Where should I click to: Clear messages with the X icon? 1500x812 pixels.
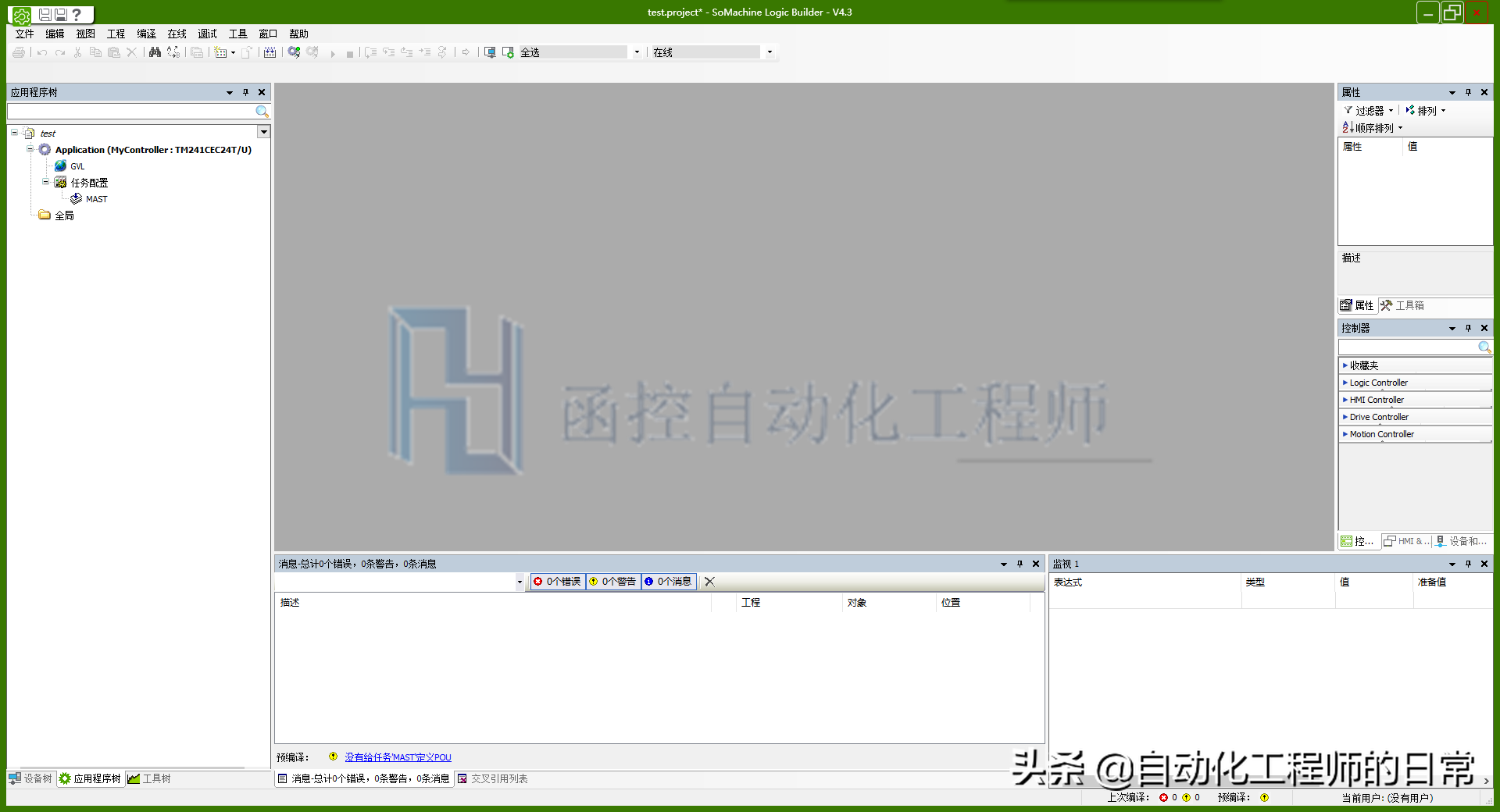709,582
